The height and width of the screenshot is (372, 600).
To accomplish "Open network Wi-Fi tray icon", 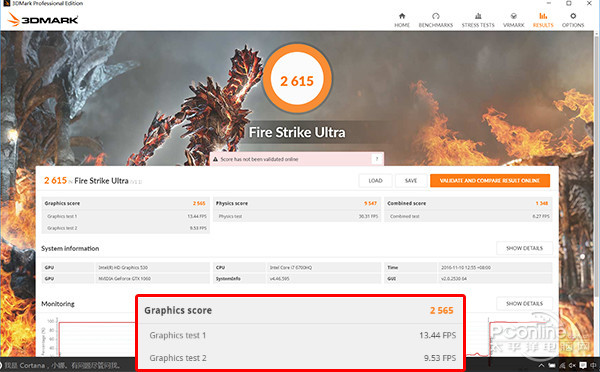I will 562,365.
